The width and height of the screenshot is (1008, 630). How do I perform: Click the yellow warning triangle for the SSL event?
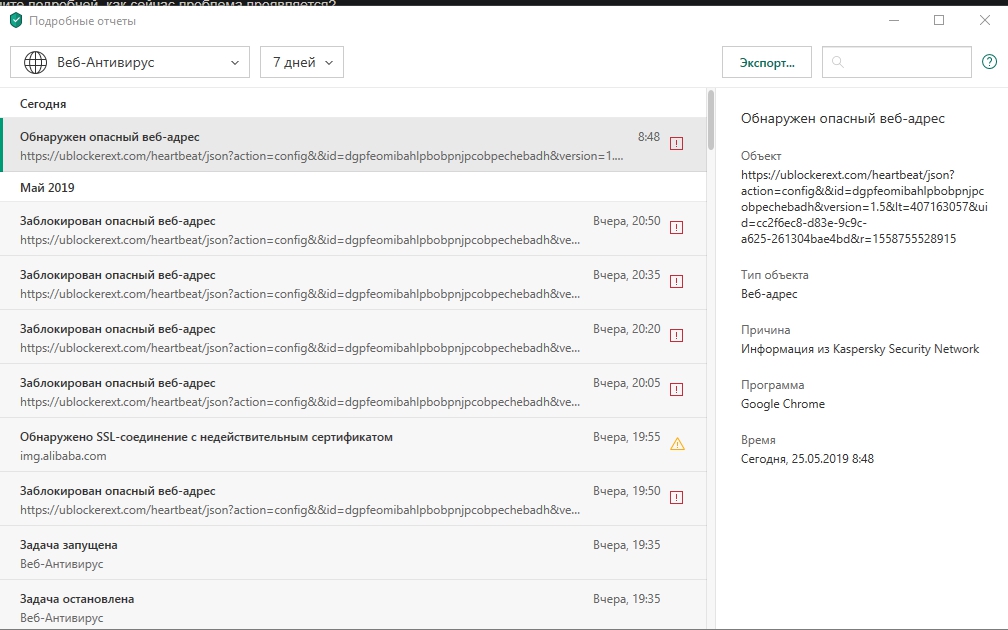point(677,444)
